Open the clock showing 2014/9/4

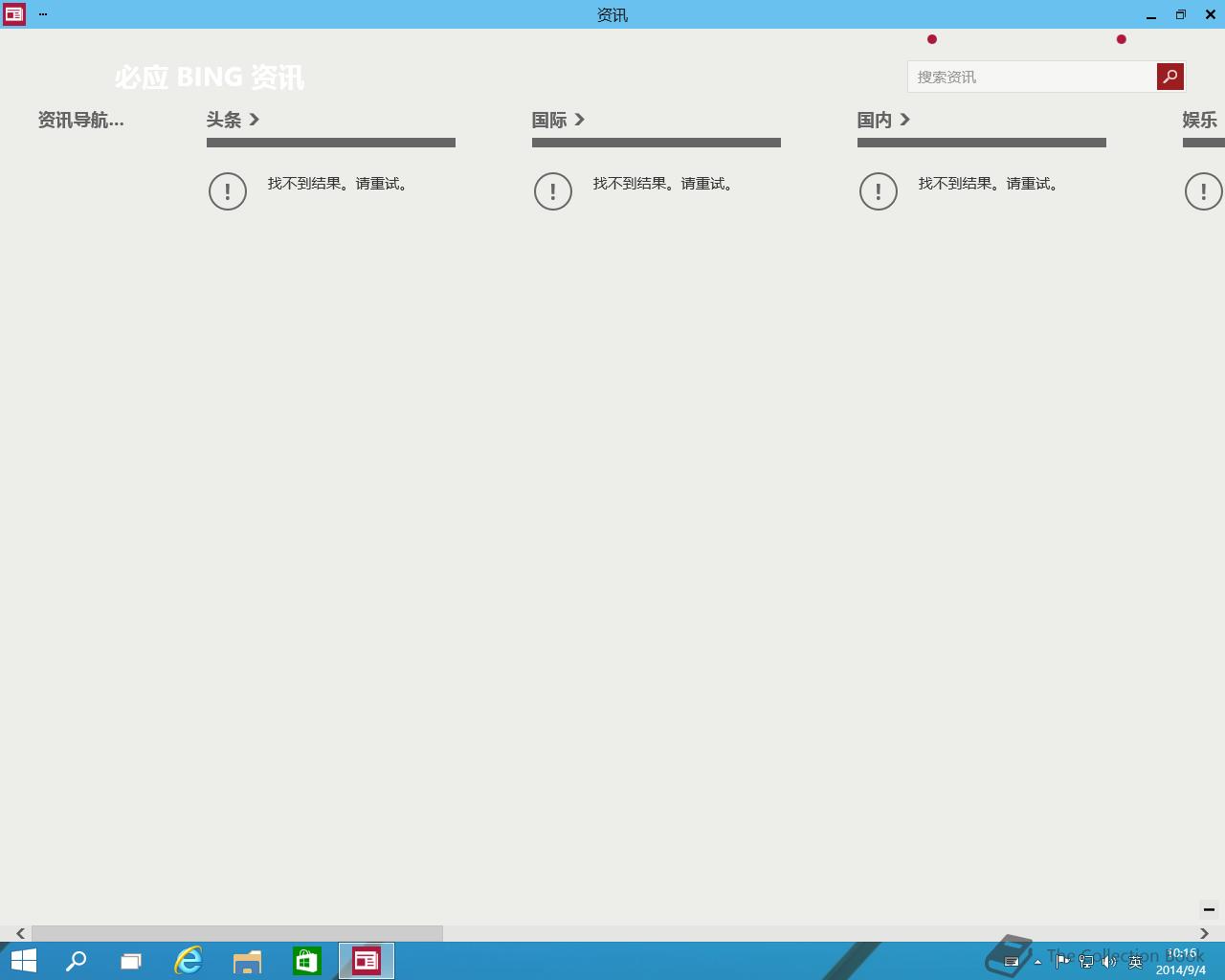tap(1181, 962)
